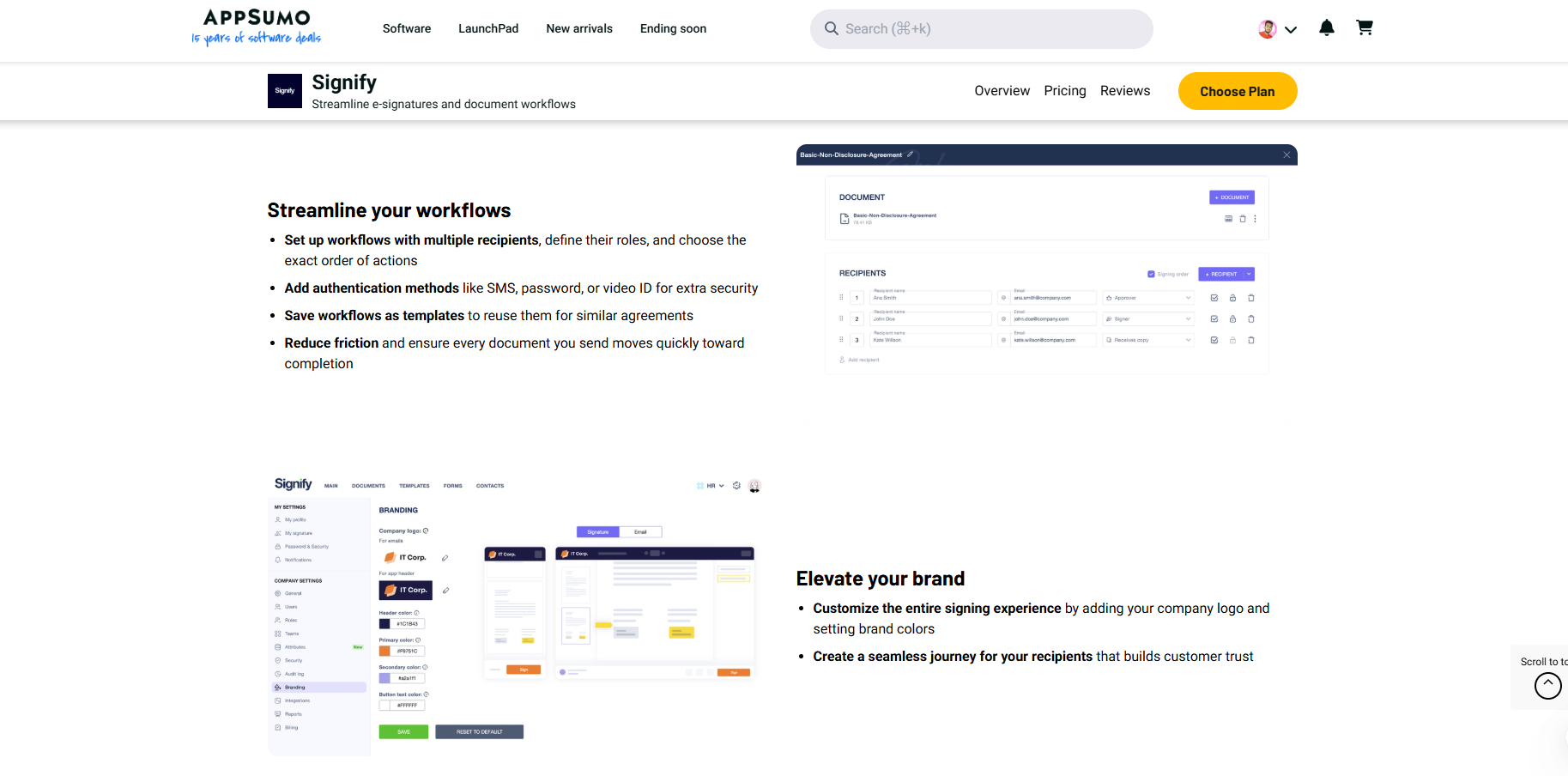1568x776 pixels.
Task: Click the Add recipient icon below Kate Willson
Action: (x=842, y=360)
